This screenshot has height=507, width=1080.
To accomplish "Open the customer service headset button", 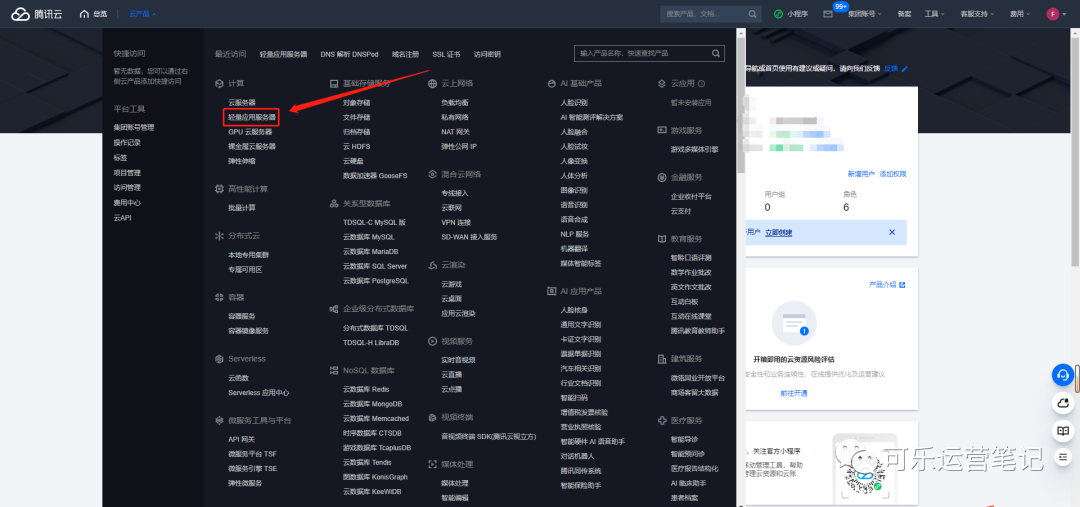I will coord(1063,375).
